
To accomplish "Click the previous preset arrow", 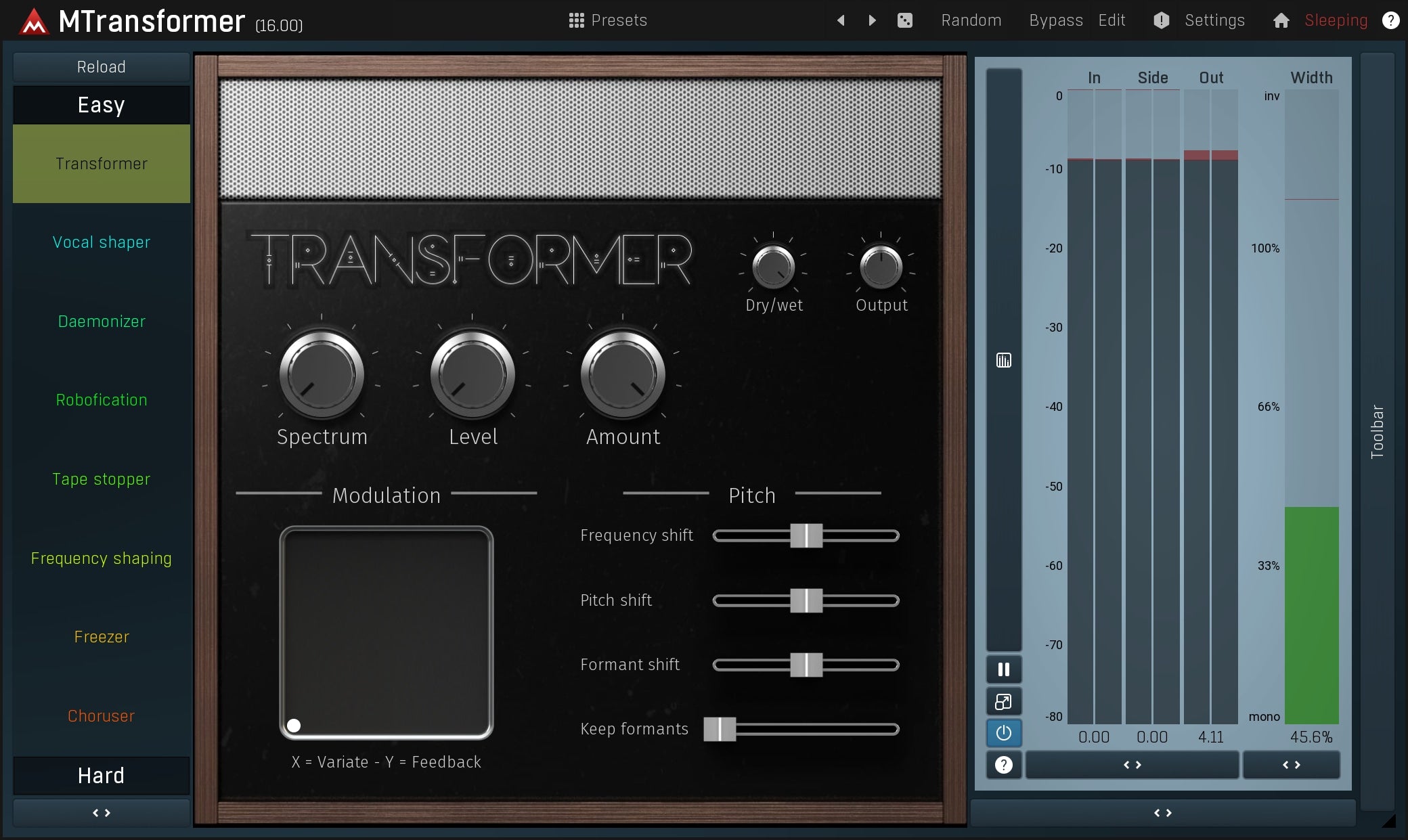I will (x=841, y=20).
